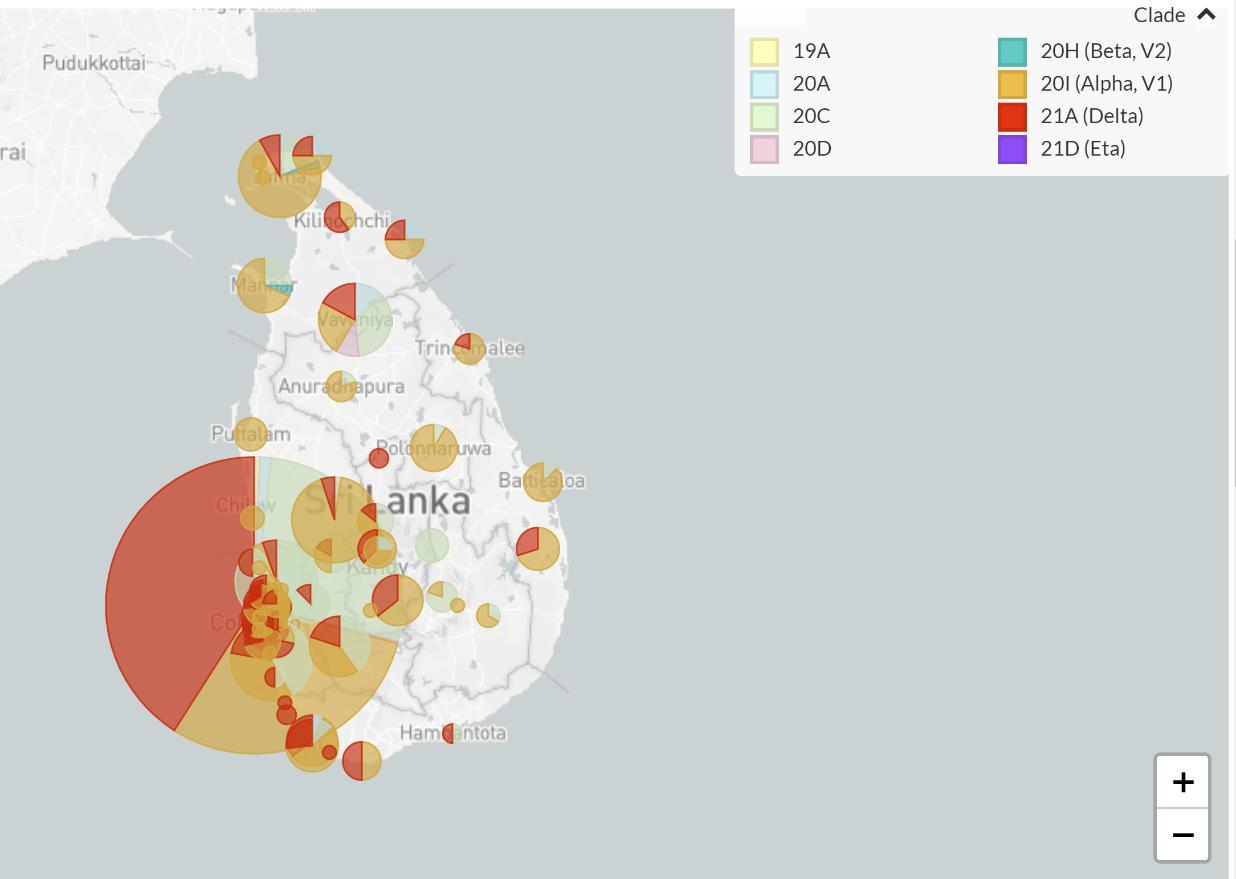The width and height of the screenshot is (1236, 879).
Task: Click the 20I (Alpha, V1) legend label
Action: [1106, 84]
